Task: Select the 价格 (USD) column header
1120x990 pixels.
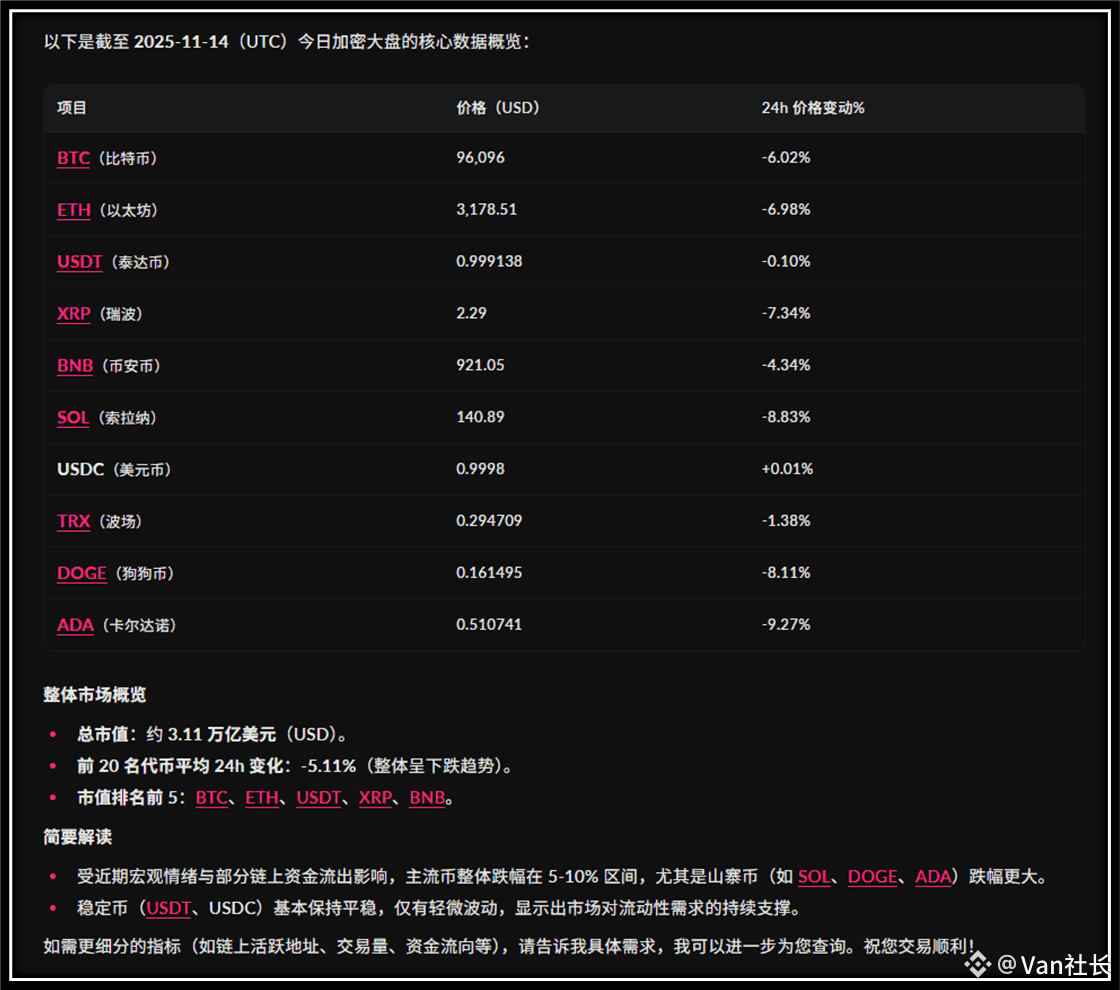Action: click(498, 108)
